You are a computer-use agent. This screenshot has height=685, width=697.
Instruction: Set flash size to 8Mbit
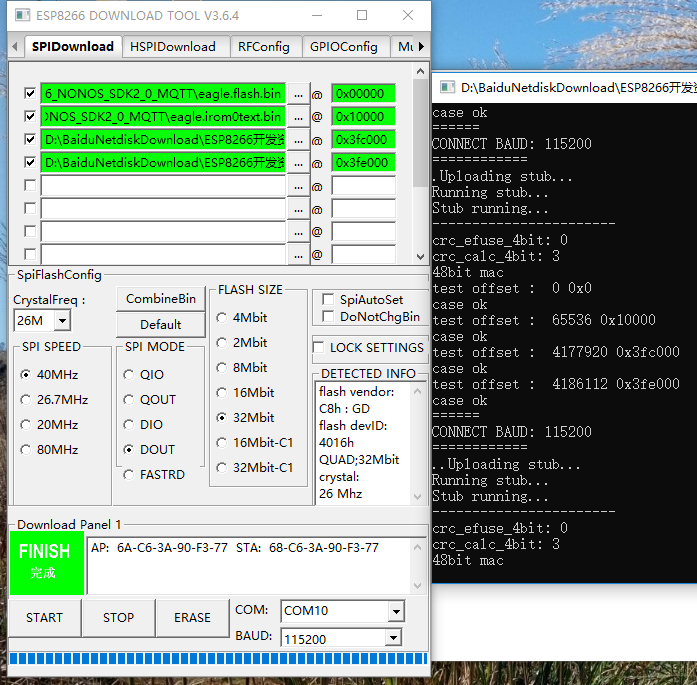pos(221,368)
